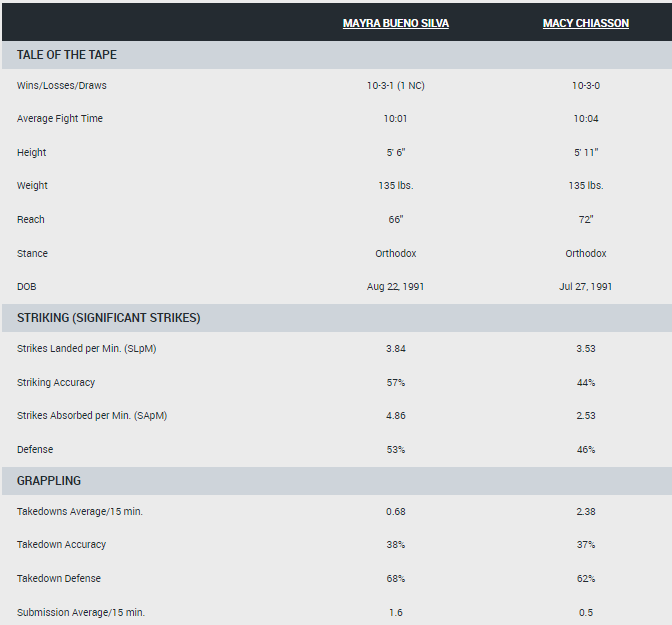Click Mayra Bueno Silva's 66" reach value
This screenshot has height=625, width=672.
tap(395, 220)
